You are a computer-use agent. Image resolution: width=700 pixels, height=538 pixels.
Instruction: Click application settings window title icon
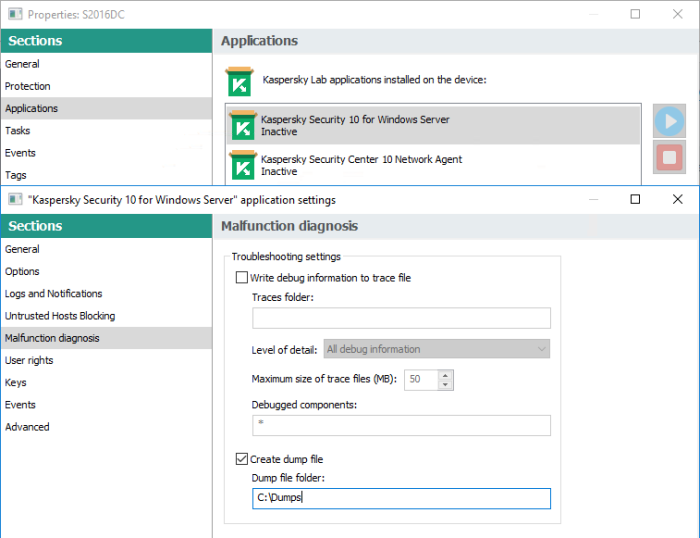coord(14,200)
